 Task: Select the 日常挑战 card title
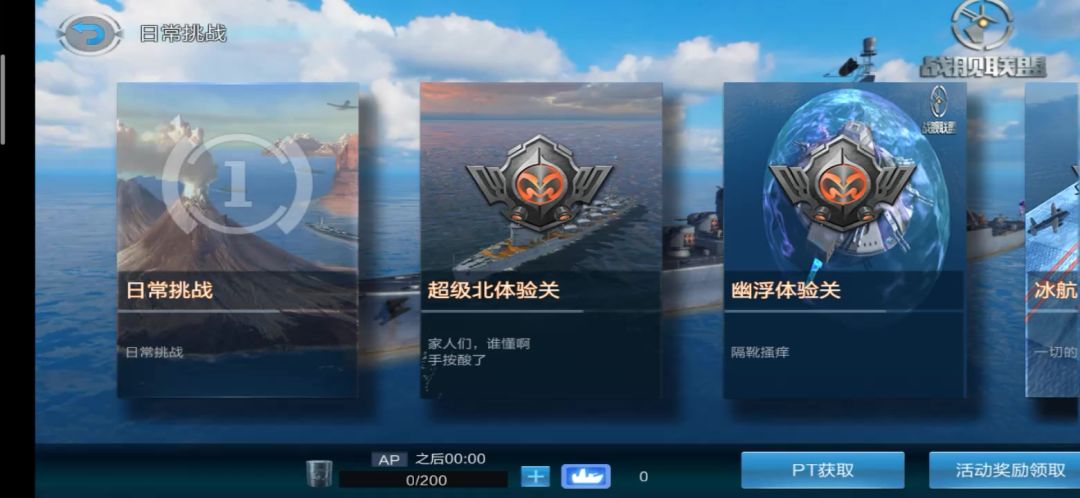[x=169, y=290]
